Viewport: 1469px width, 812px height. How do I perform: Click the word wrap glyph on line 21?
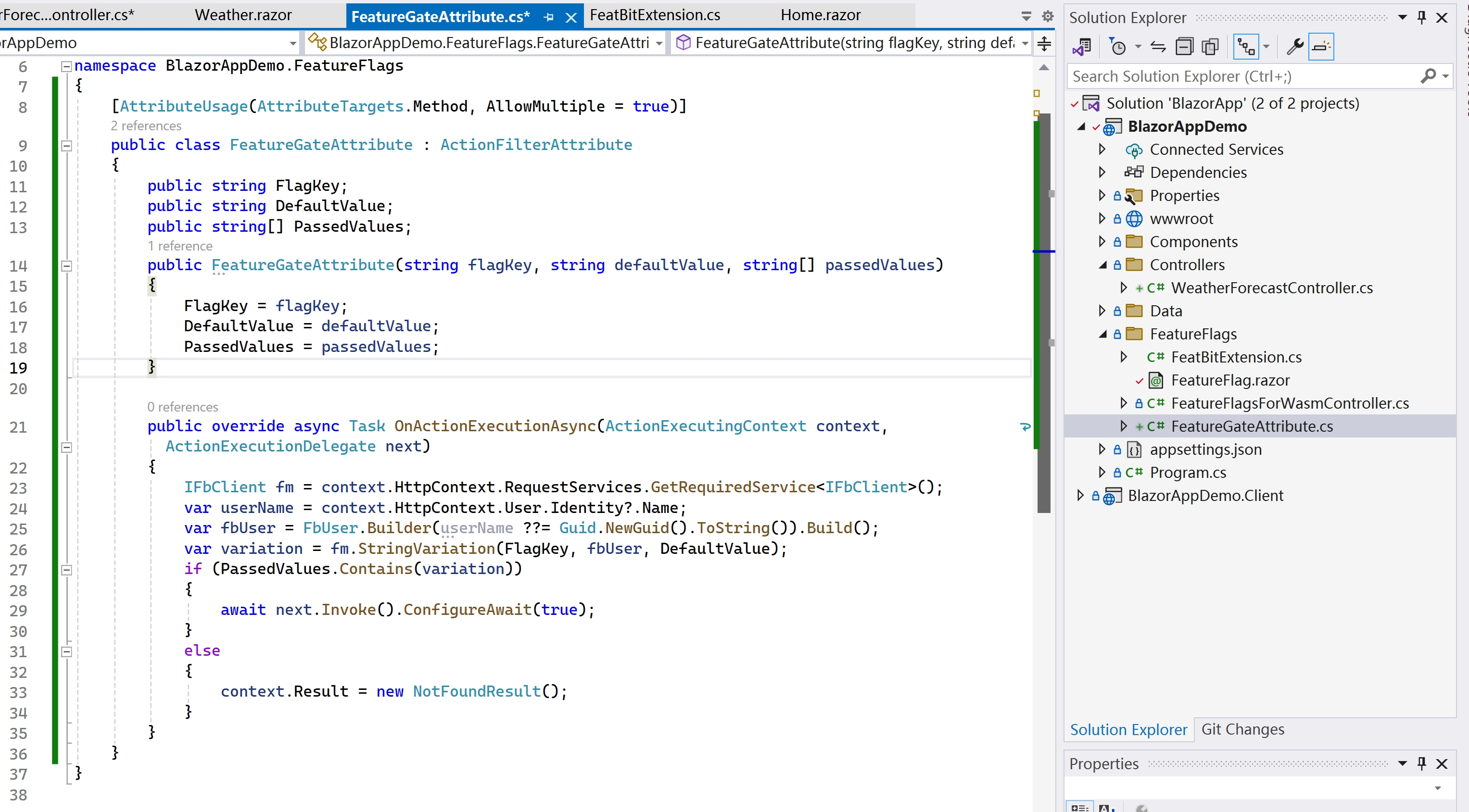pyautogui.click(x=1025, y=426)
